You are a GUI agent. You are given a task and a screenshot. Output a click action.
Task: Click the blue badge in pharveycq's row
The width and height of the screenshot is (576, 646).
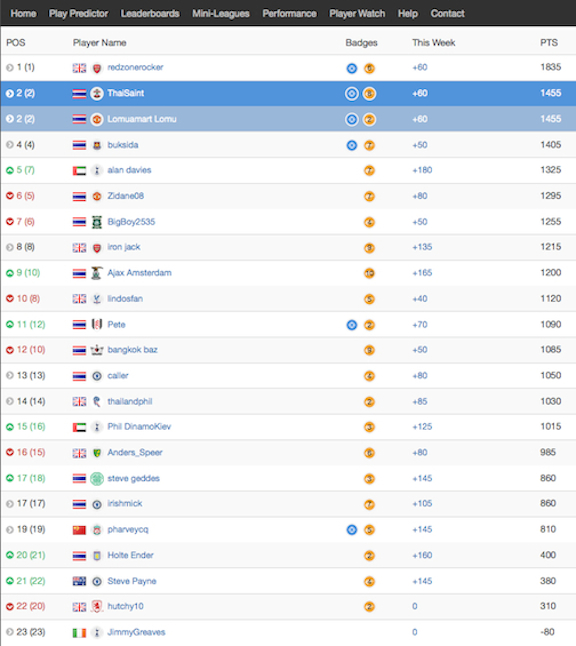[x=352, y=530]
